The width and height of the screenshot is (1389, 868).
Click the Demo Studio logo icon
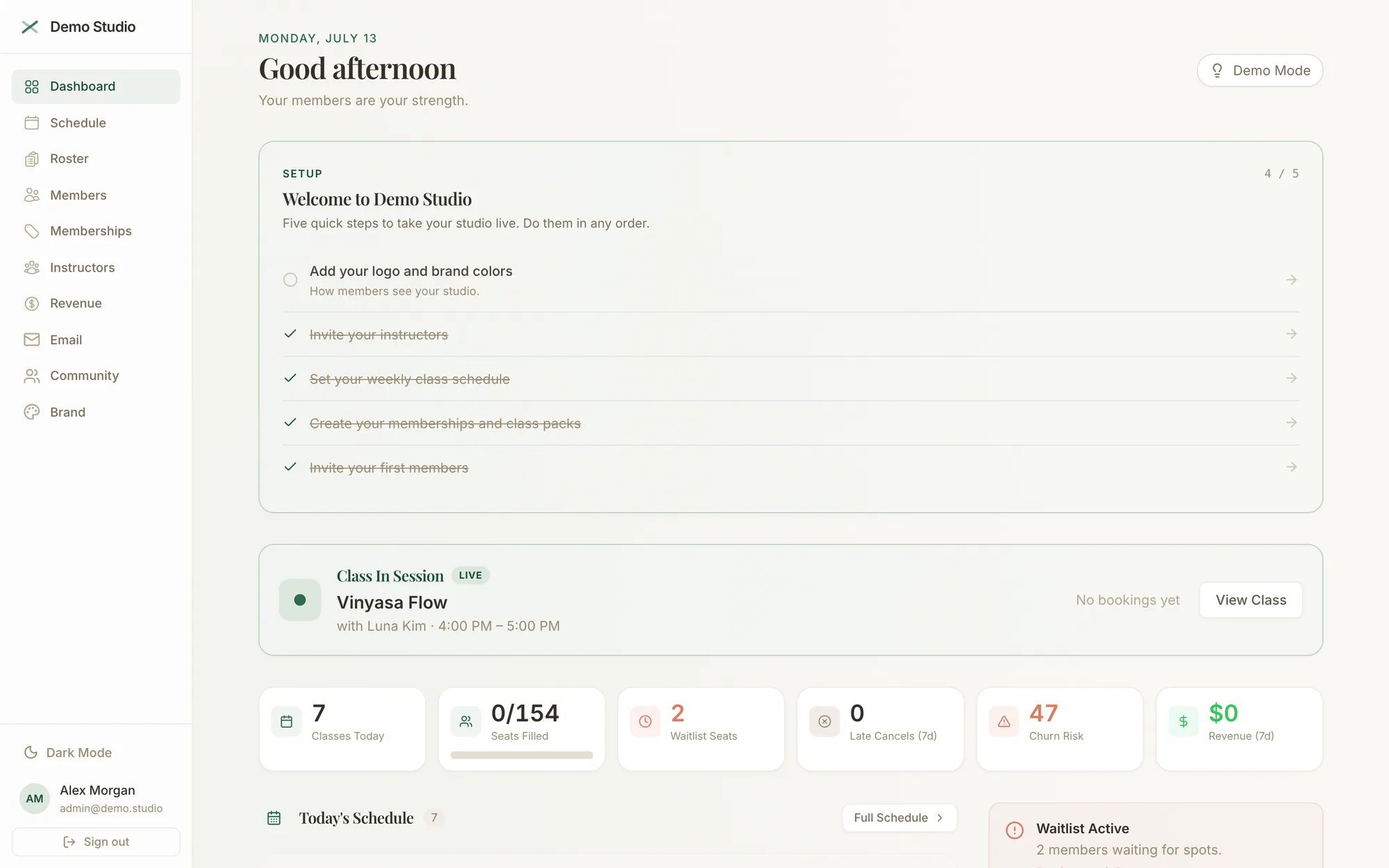(x=30, y=27)
